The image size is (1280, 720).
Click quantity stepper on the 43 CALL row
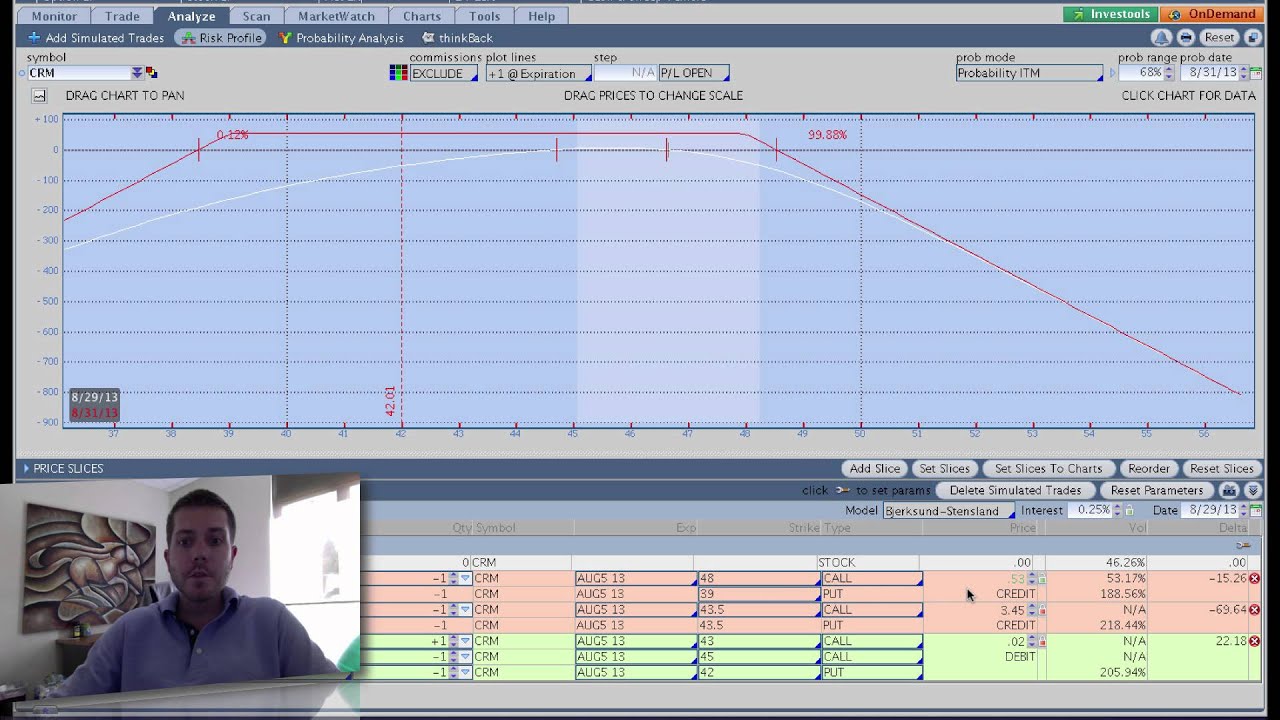point(453,641)
